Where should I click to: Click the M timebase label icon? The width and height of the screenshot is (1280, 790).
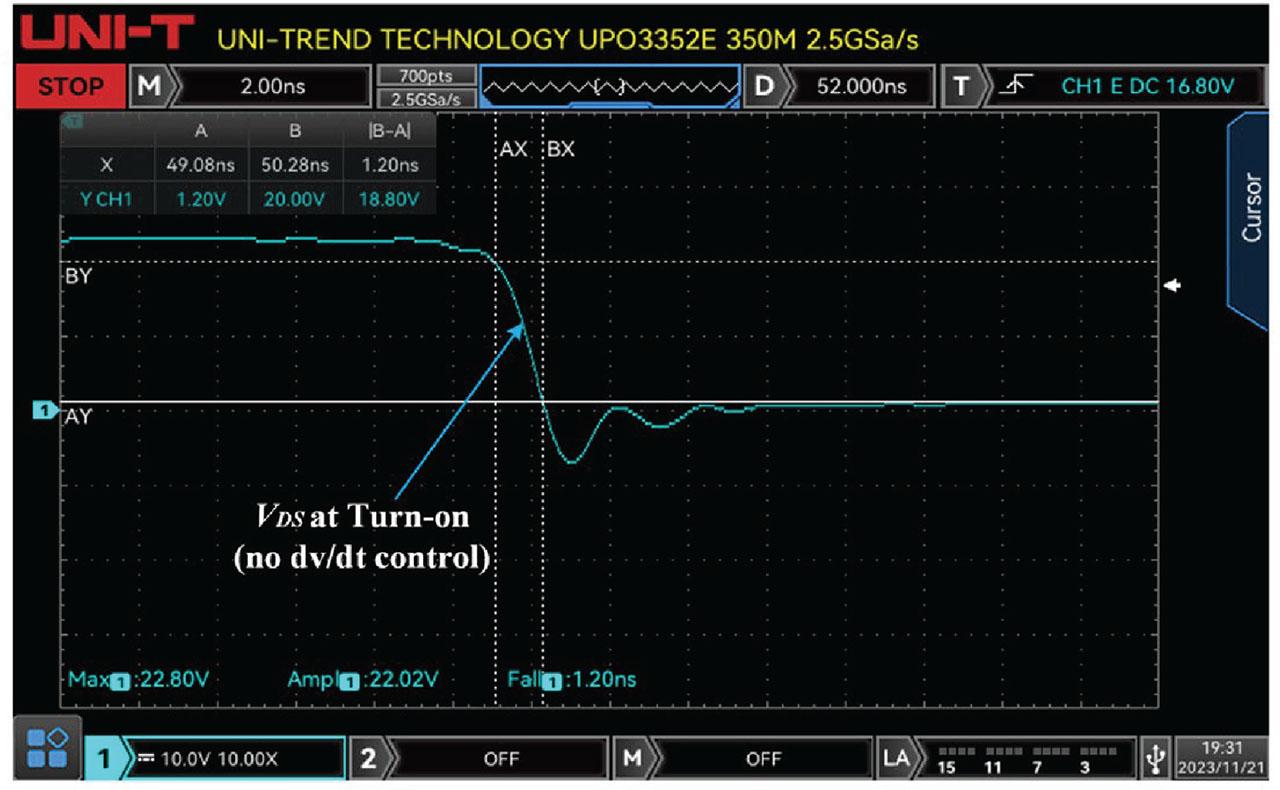(x=147, y=87)
